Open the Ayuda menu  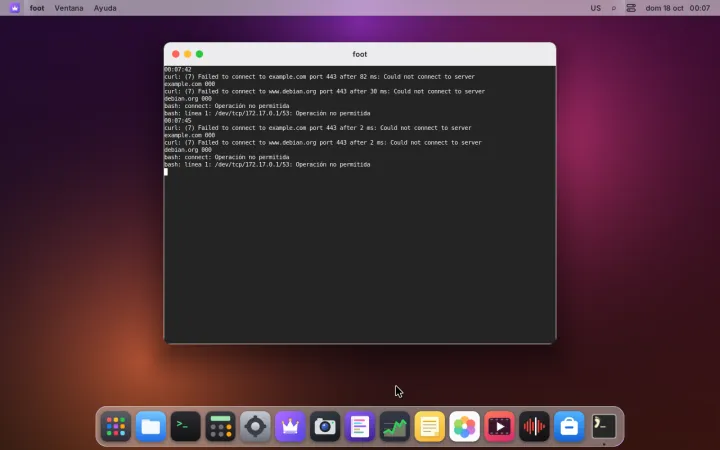[x=105, y=8]
